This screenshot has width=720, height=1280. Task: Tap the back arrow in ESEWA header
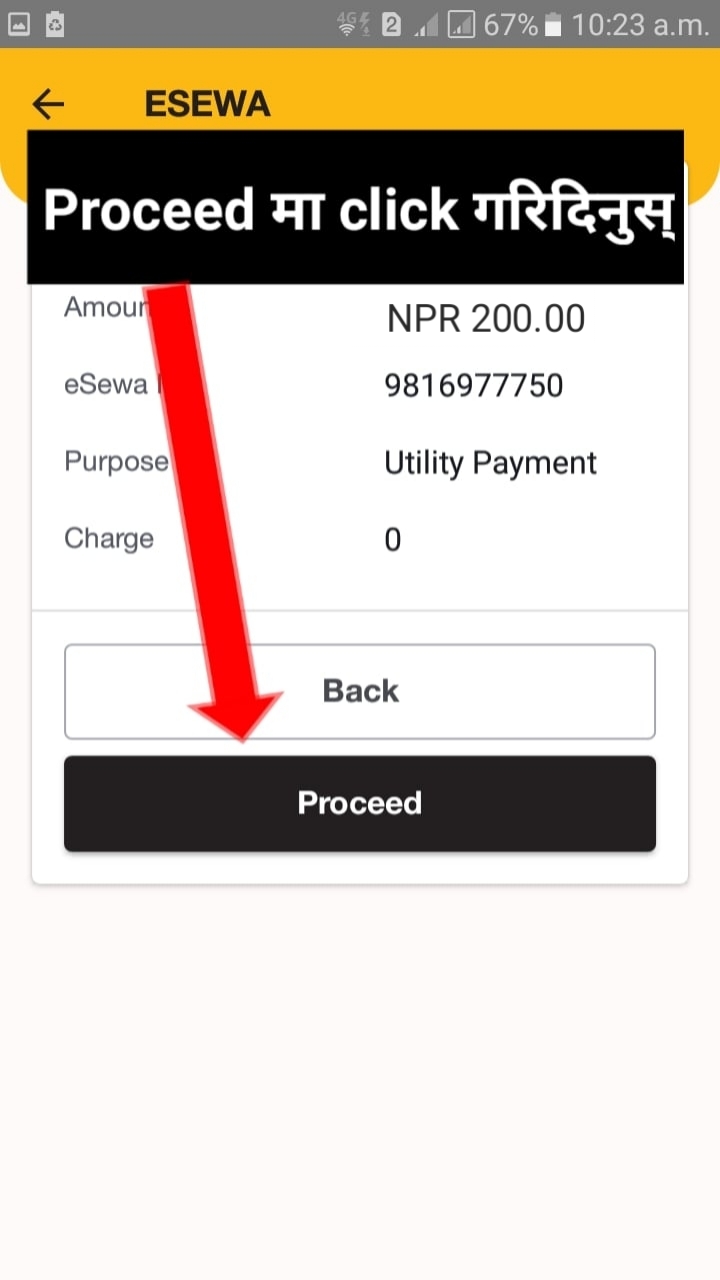point(48,104)
